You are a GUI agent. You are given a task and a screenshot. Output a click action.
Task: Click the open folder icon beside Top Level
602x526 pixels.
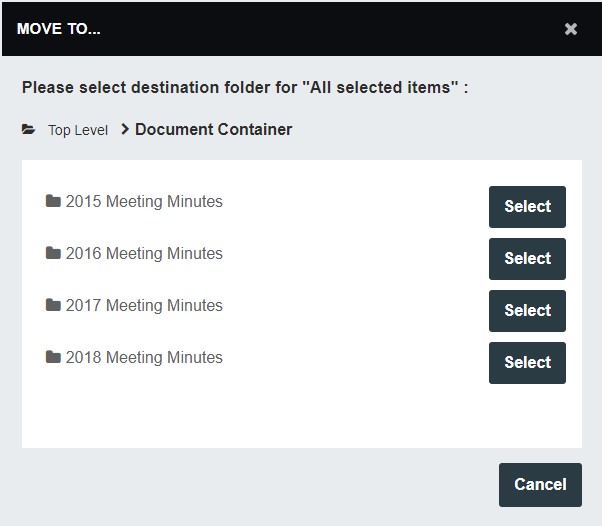coord(29,130)
